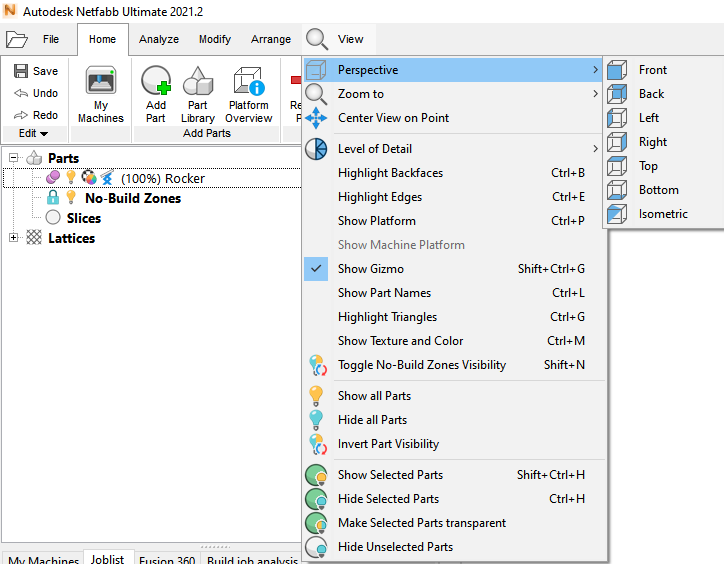The height and width of the screenshot is (564, 724).
Task: Toggle Rocker part visibility lightbulb
Action: point(71,177)
